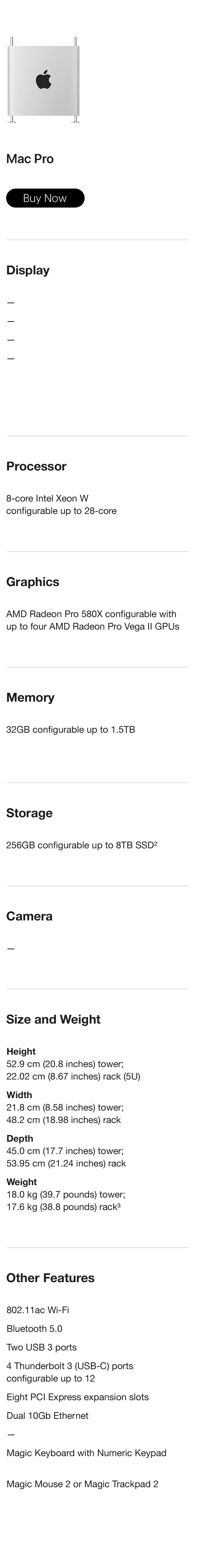The width and height of the screenshot is (204, 1568).
Task: Click the Apple logo on the tower
Action: [44, 80]
